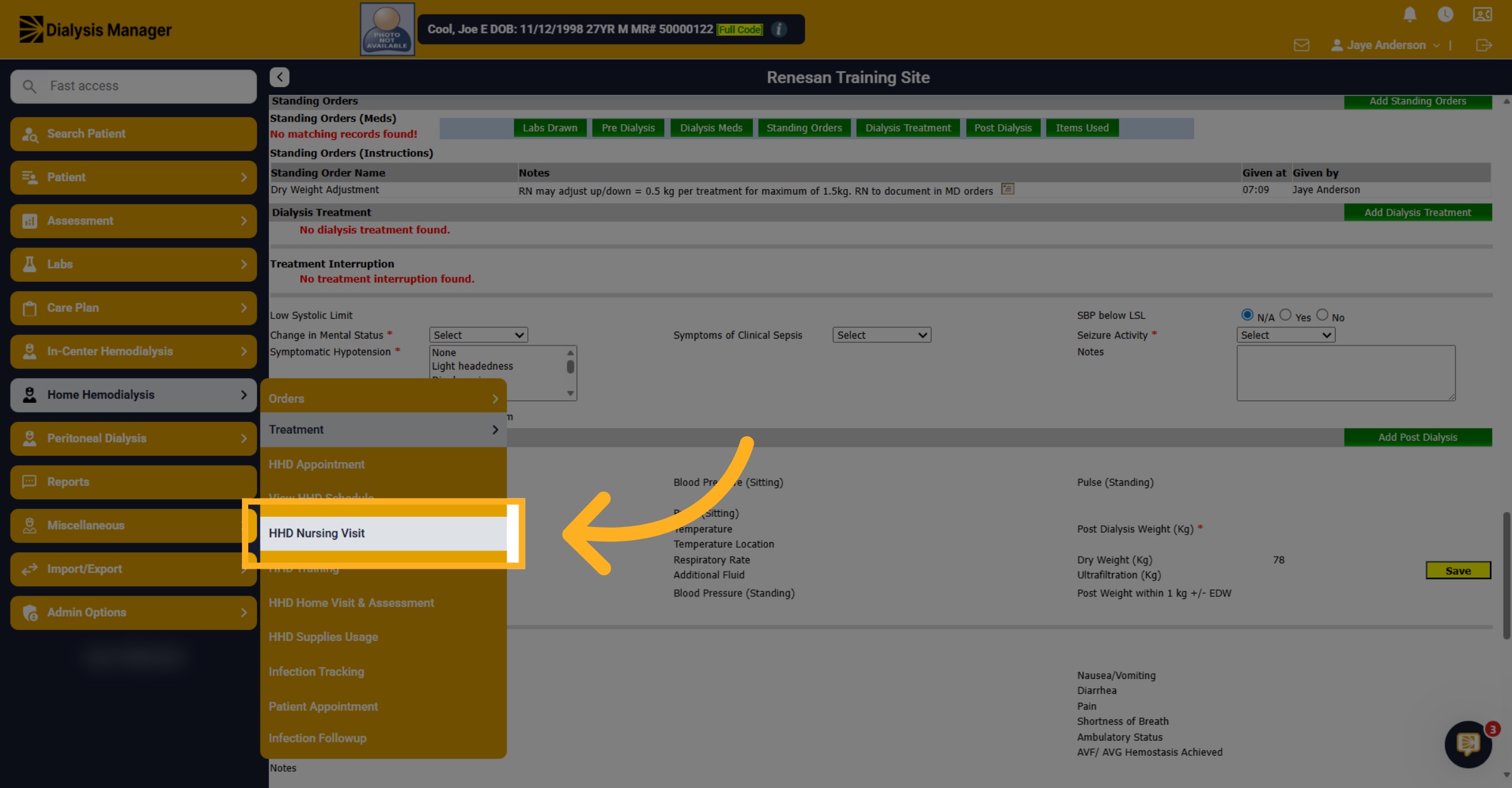Screen dimensions: 1512x788
Task: Open Symptoms of Clinical Sepsis dropdown
Action: coord(882,335)
